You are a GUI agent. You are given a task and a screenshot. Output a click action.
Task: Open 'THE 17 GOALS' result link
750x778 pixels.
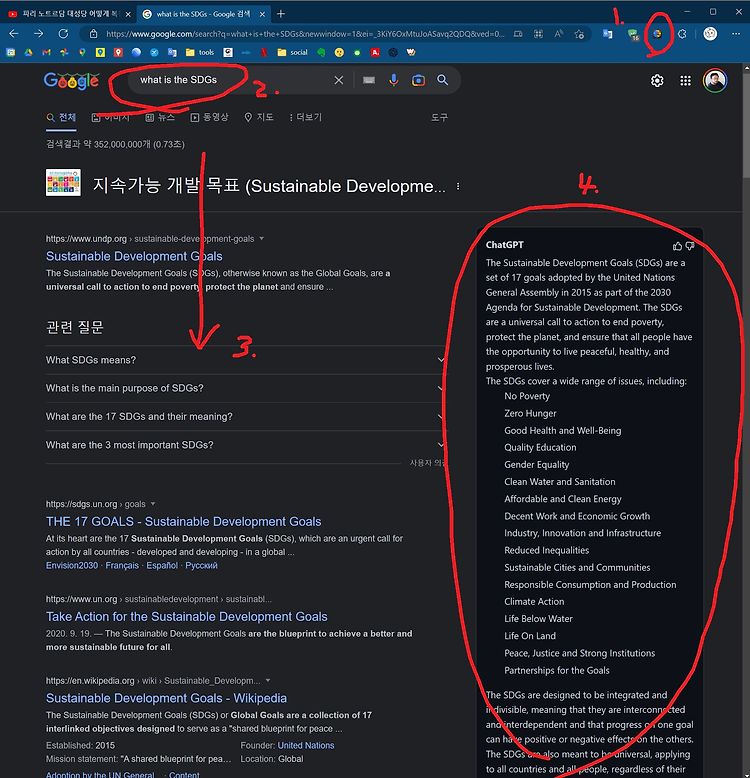[183, 521]
